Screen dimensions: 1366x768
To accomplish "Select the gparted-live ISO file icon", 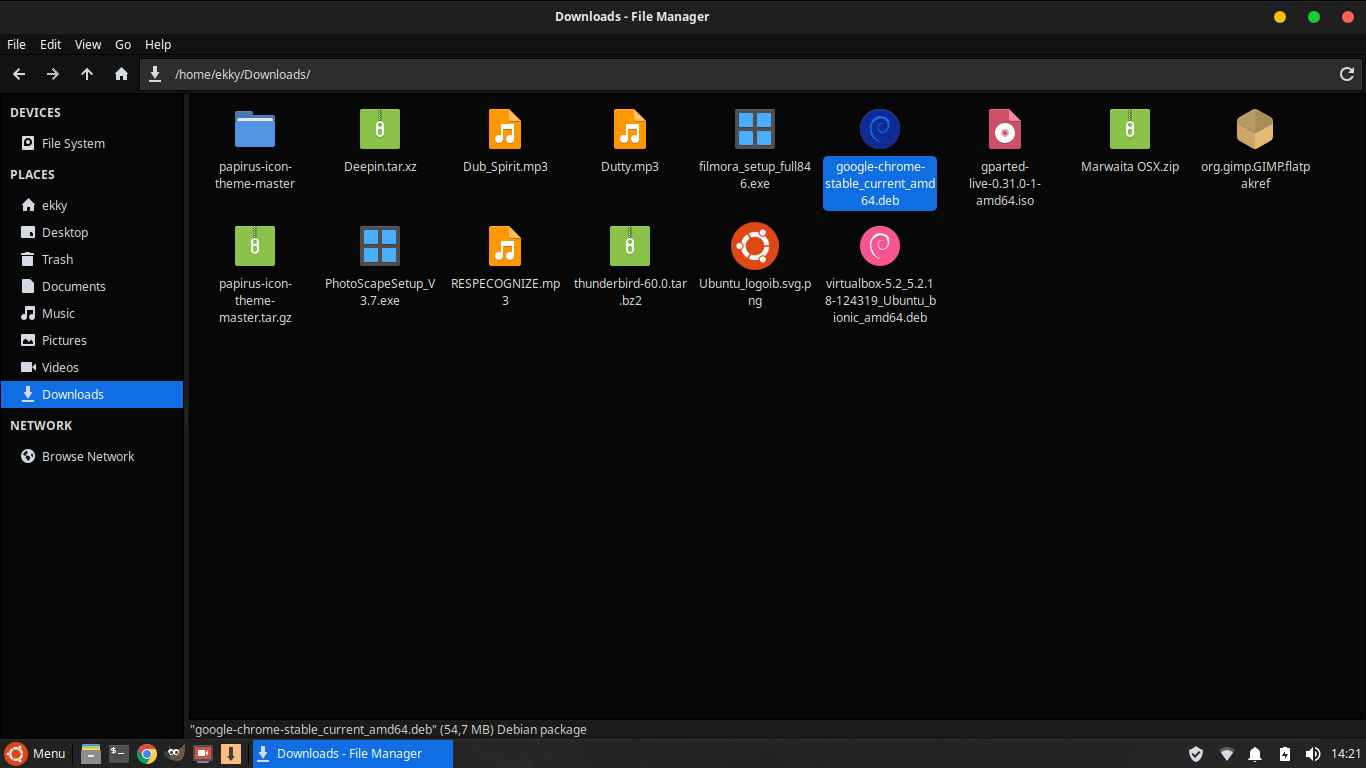I will pyautogui.click(x=1004, y=130).
